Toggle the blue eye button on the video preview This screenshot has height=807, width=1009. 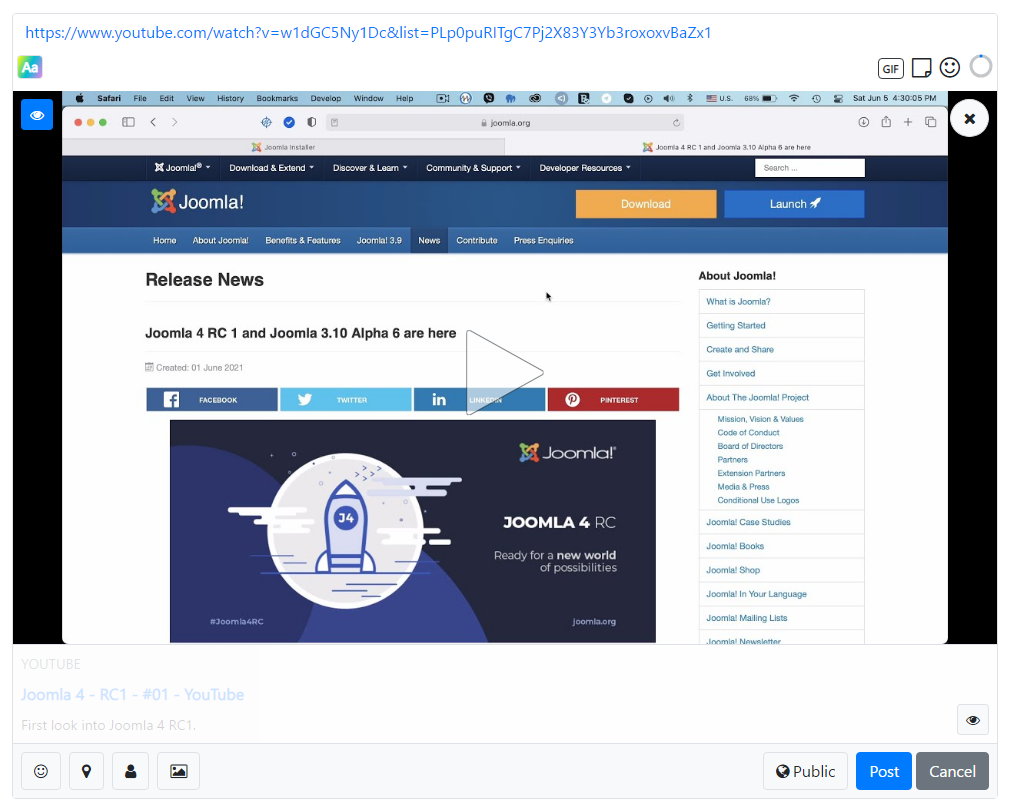tap(37, 115)
